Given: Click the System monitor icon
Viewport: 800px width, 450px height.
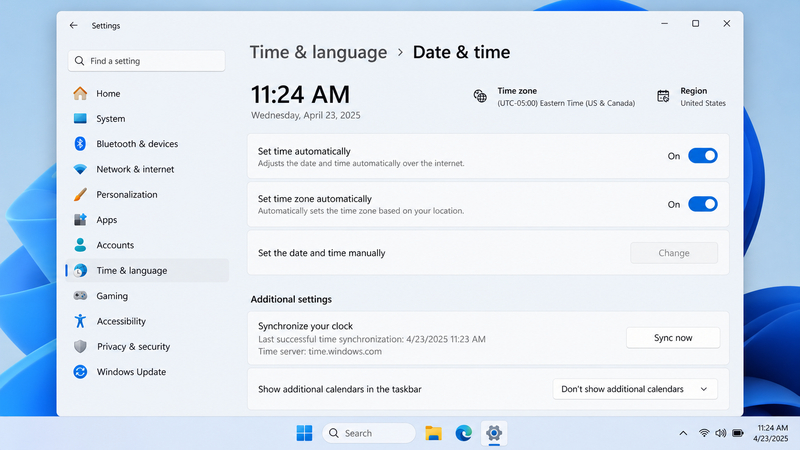Looking at the screenshot, I should tap(80, 118).
